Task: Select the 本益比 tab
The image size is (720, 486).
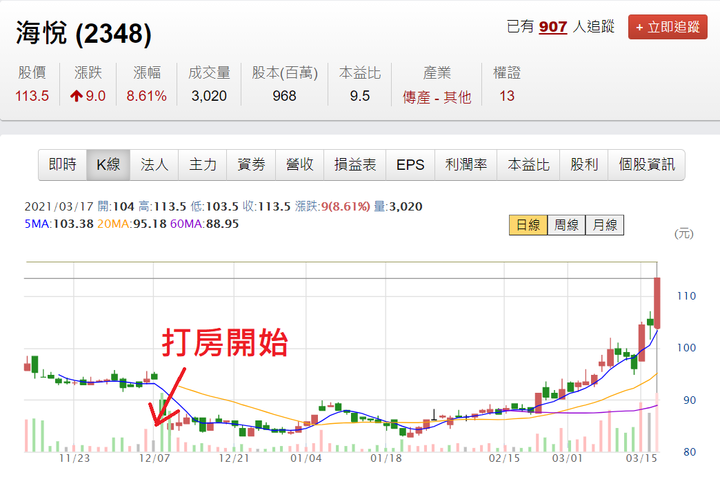Action: click(x=528, y=164)
